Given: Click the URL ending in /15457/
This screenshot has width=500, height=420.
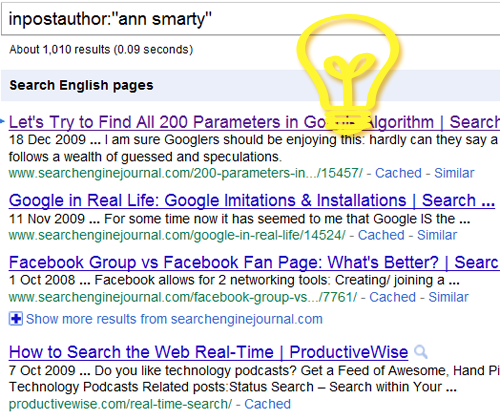Looking at the screenshot, I should (x=186, y=173).
